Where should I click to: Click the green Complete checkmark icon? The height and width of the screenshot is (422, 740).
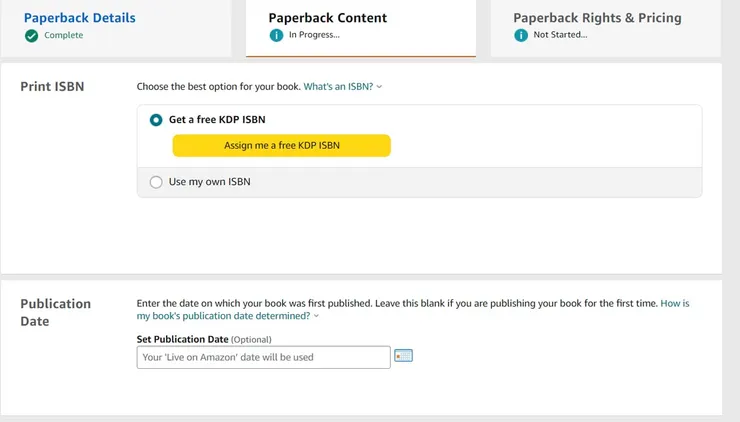click(x=32, y=36)
